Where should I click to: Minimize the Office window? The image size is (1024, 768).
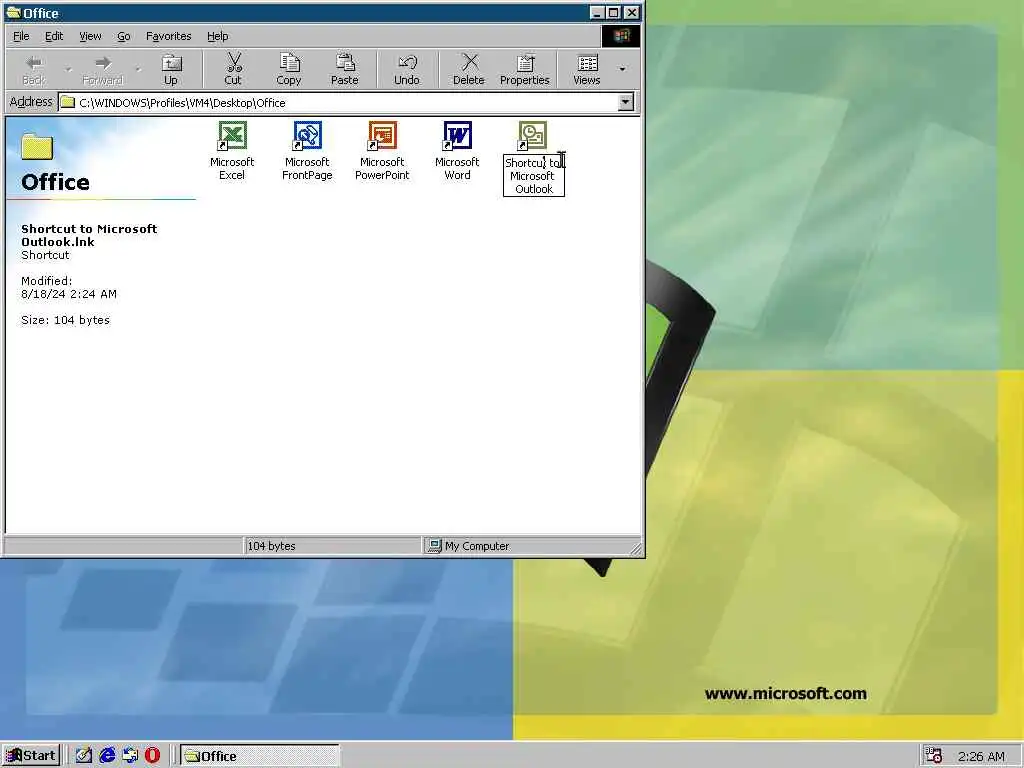597,12
